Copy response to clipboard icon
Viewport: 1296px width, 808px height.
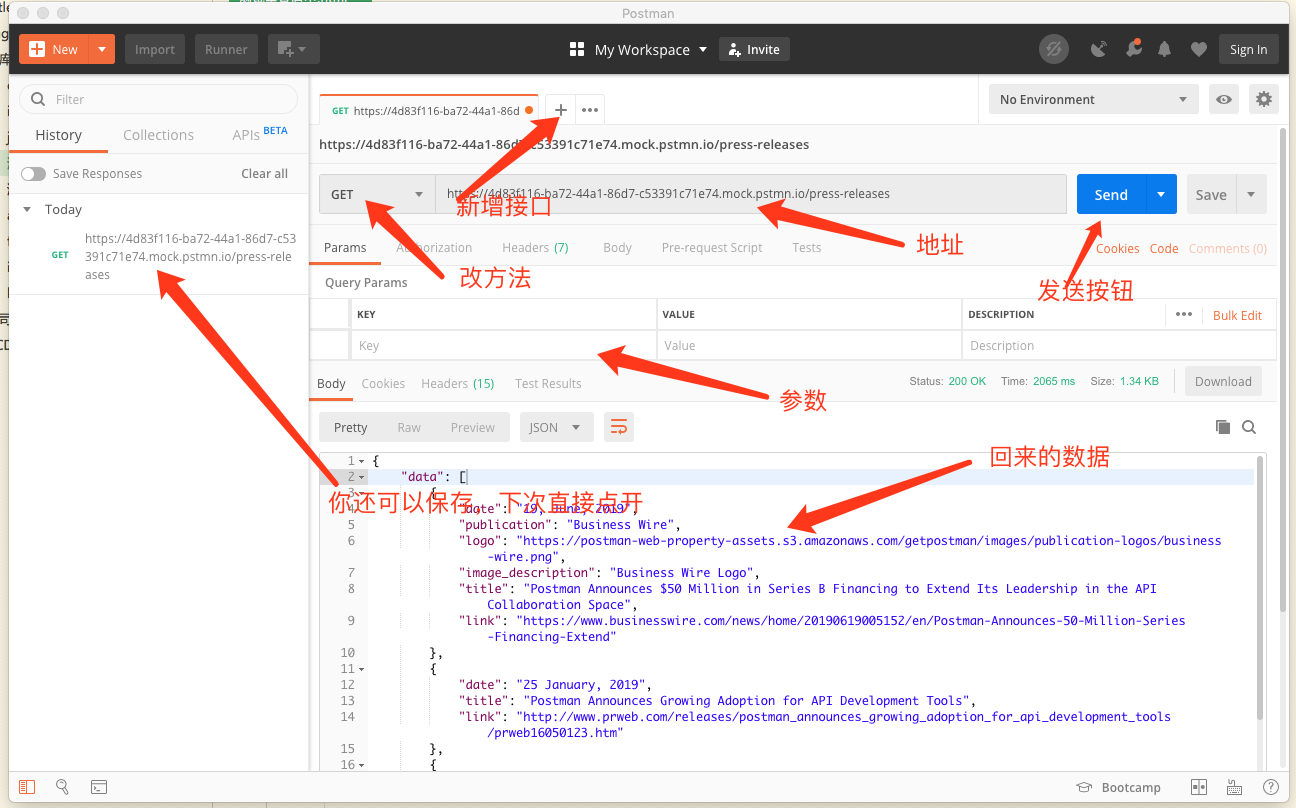[1222, 427]
